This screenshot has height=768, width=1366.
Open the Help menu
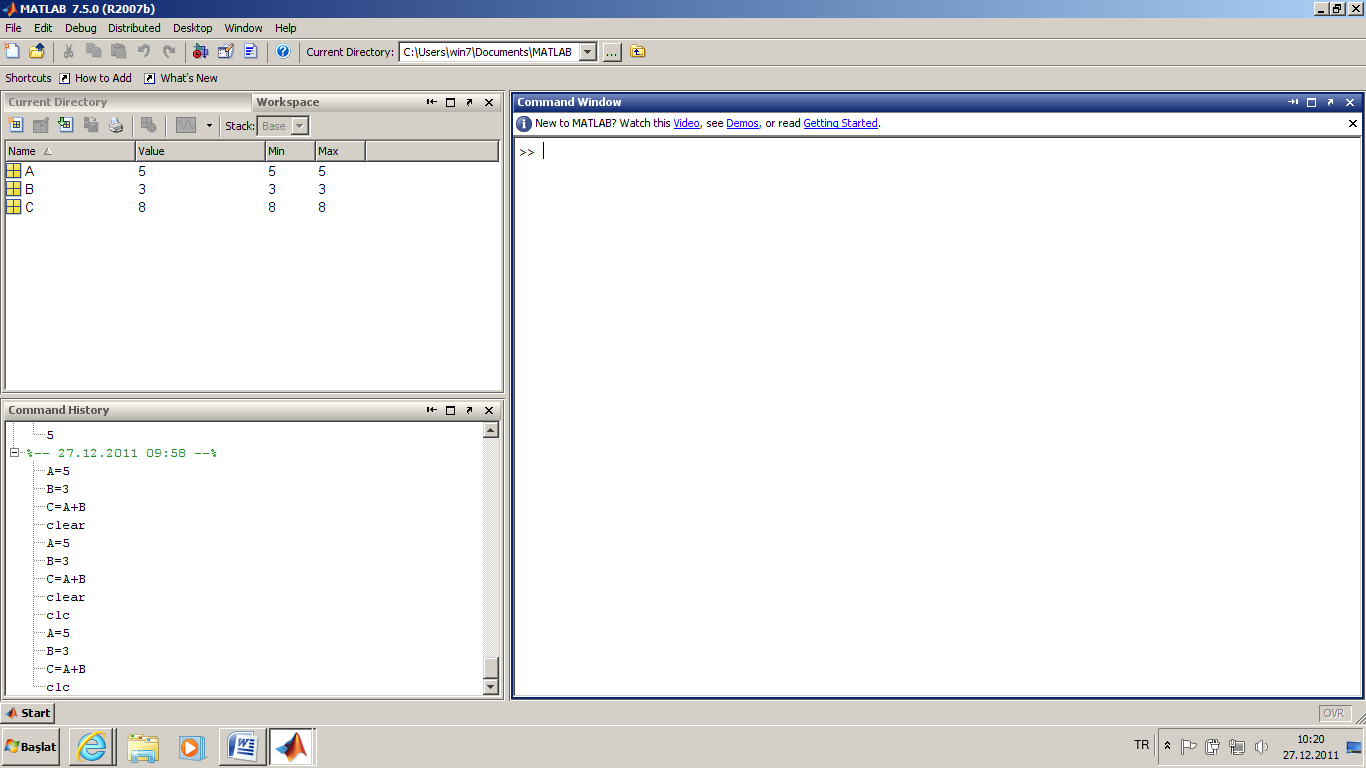click(x=286, y=28)
